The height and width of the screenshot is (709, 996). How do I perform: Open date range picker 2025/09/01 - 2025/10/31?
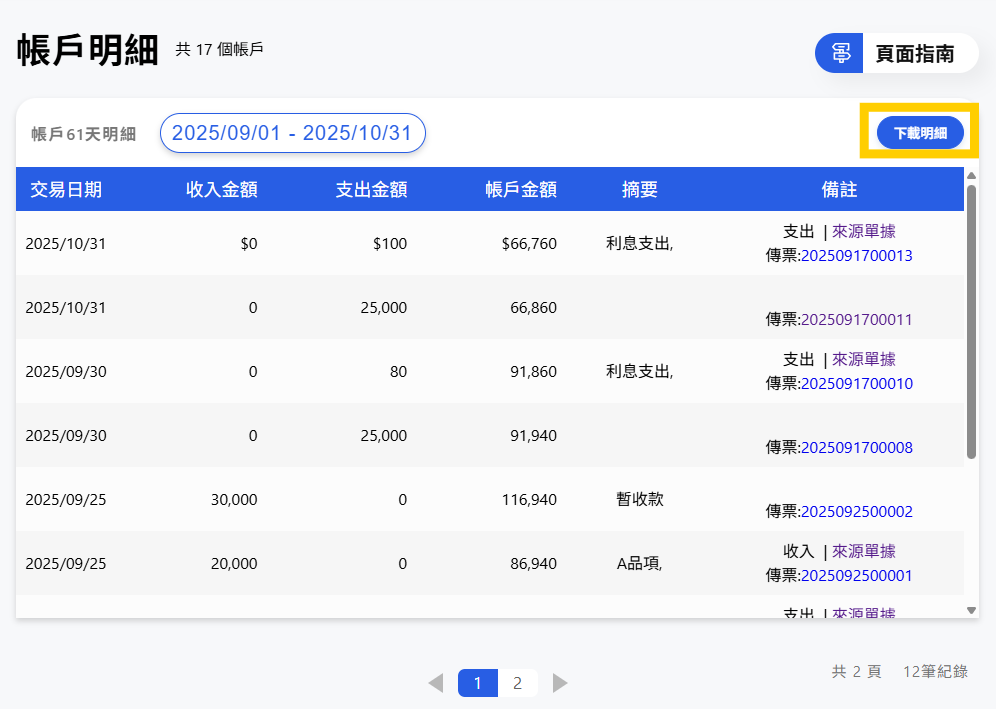click(x=292, y=133)
